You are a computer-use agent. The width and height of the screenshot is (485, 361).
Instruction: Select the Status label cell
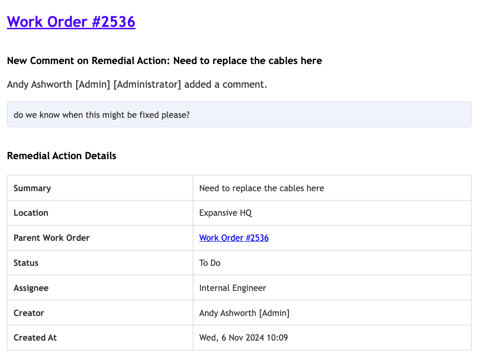[x=100, y=263]
